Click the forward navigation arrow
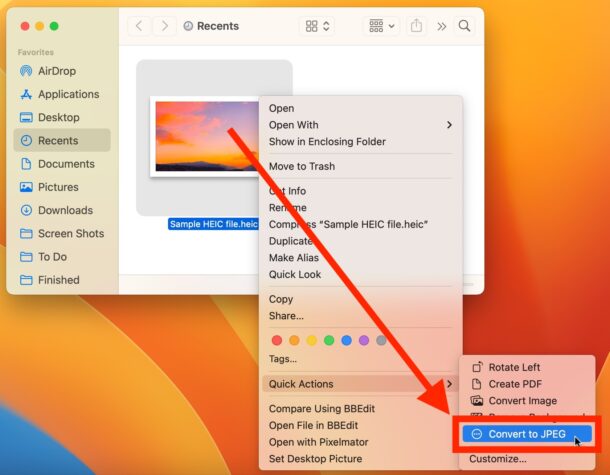Viewport: 610px width, 475px height. 162,26
